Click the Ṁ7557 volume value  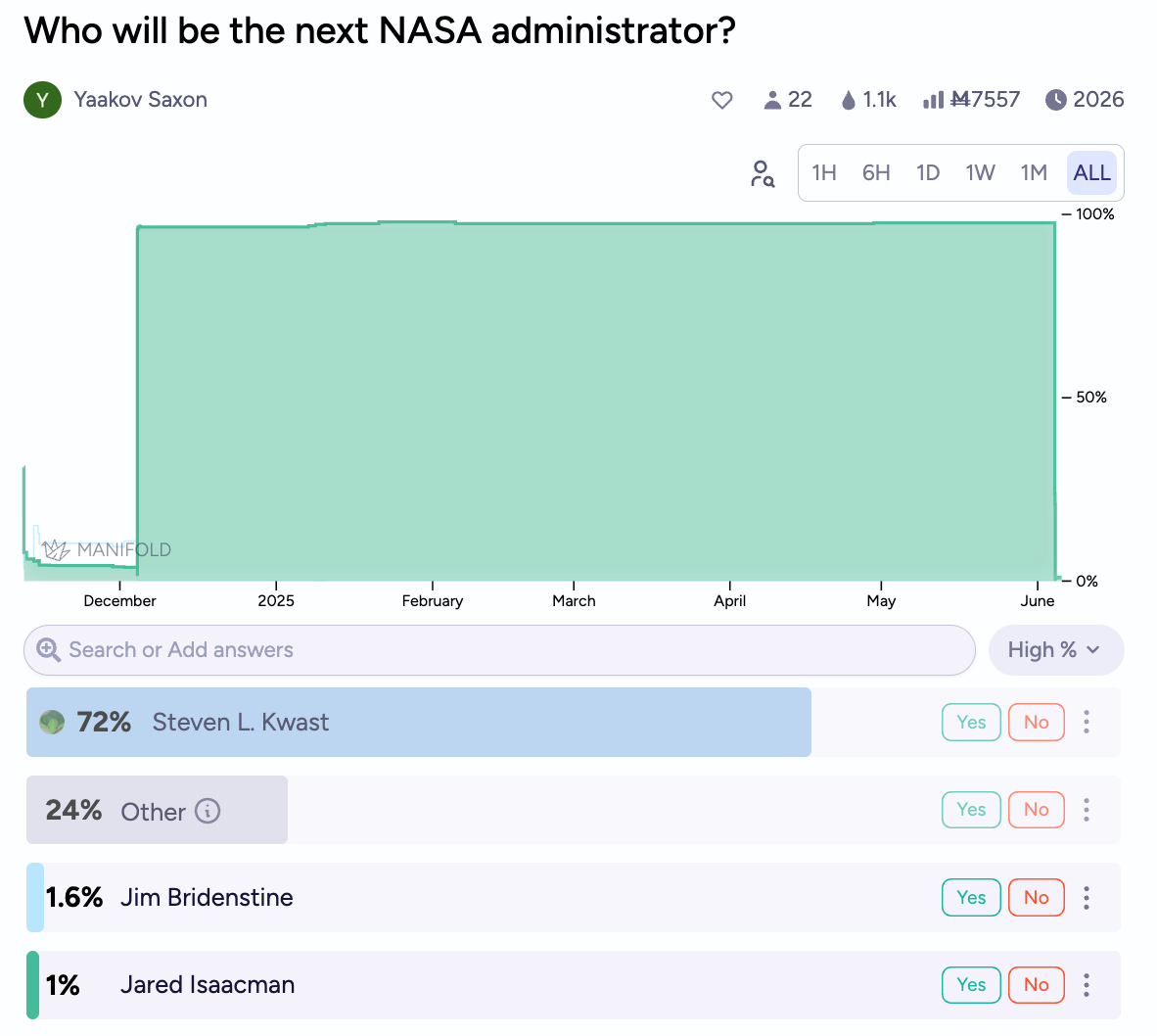(x=985, y=100)
